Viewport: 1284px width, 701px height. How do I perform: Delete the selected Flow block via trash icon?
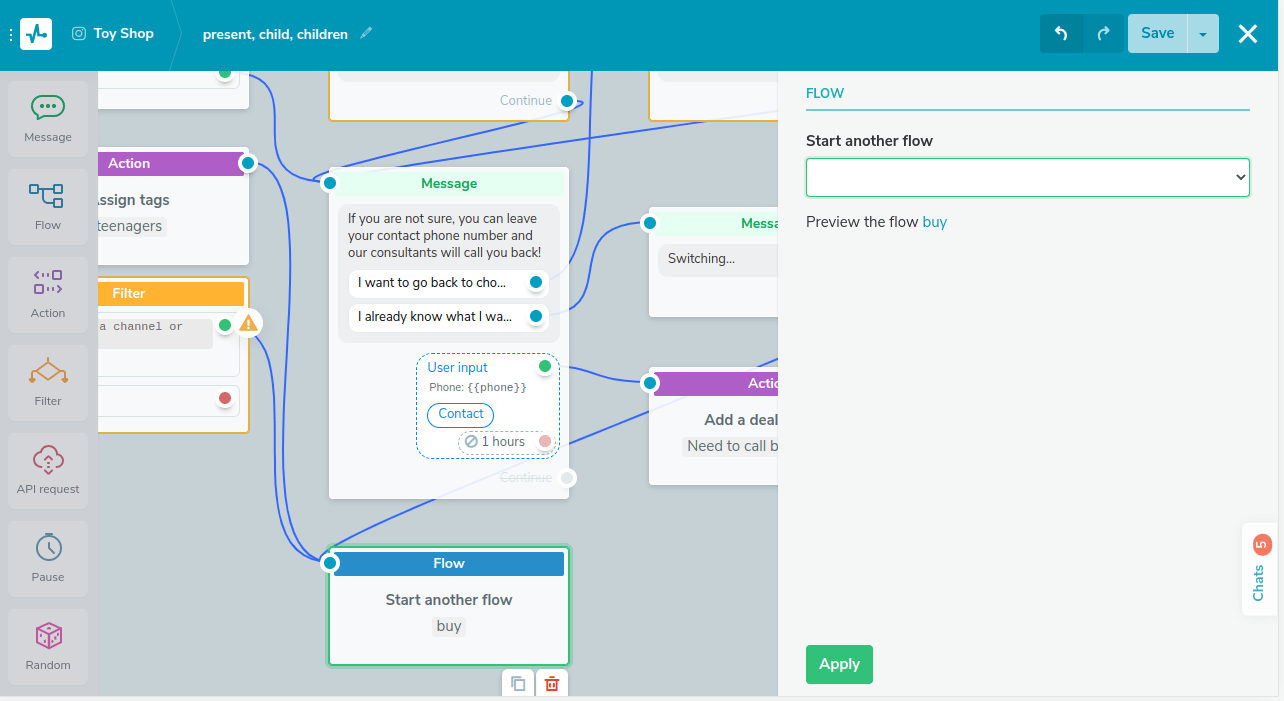[x=551, y=684]
